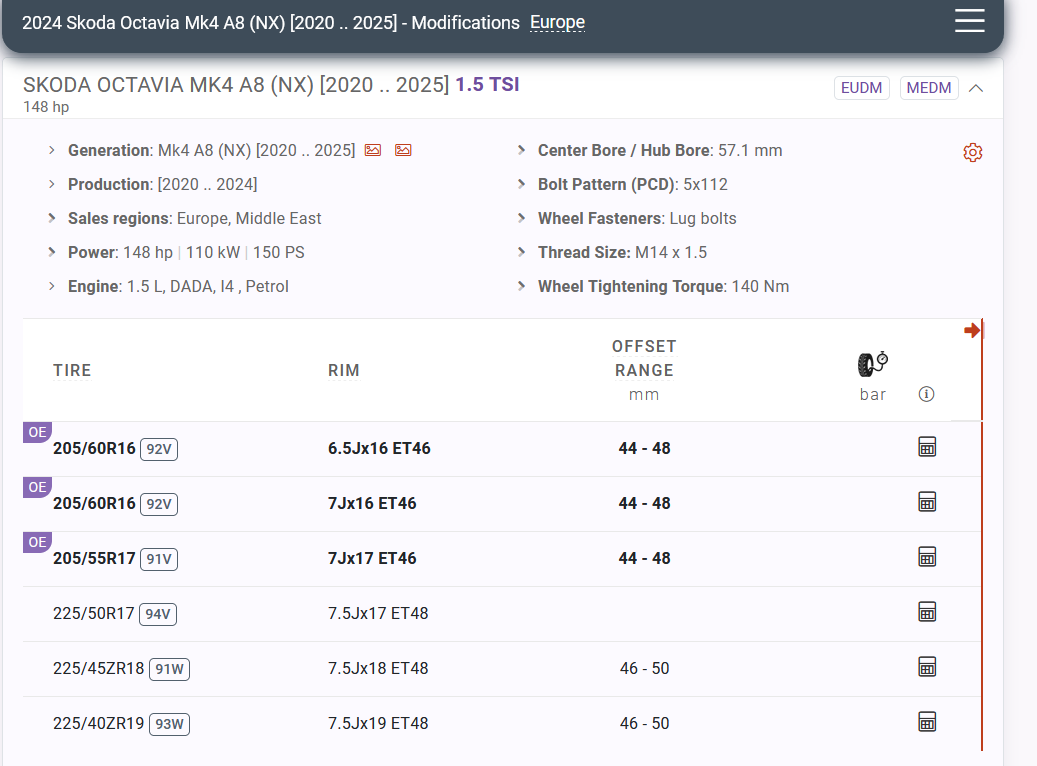The image size is (1037, 766).
Task: Click the OE badge on 7Jx16 row
Action: 37,487
